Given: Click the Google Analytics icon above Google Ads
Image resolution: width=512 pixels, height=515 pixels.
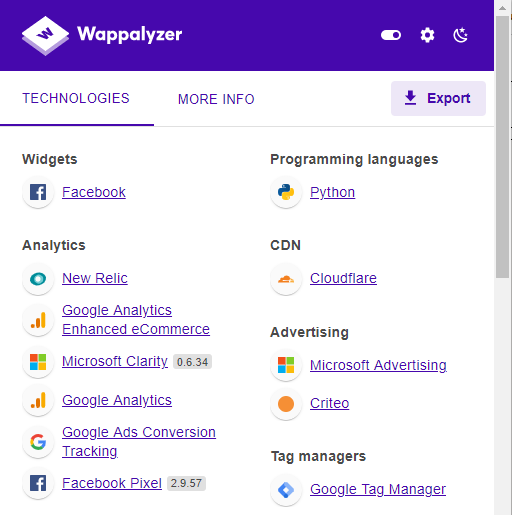Looking at the screenshot, I should pos(38,401).
